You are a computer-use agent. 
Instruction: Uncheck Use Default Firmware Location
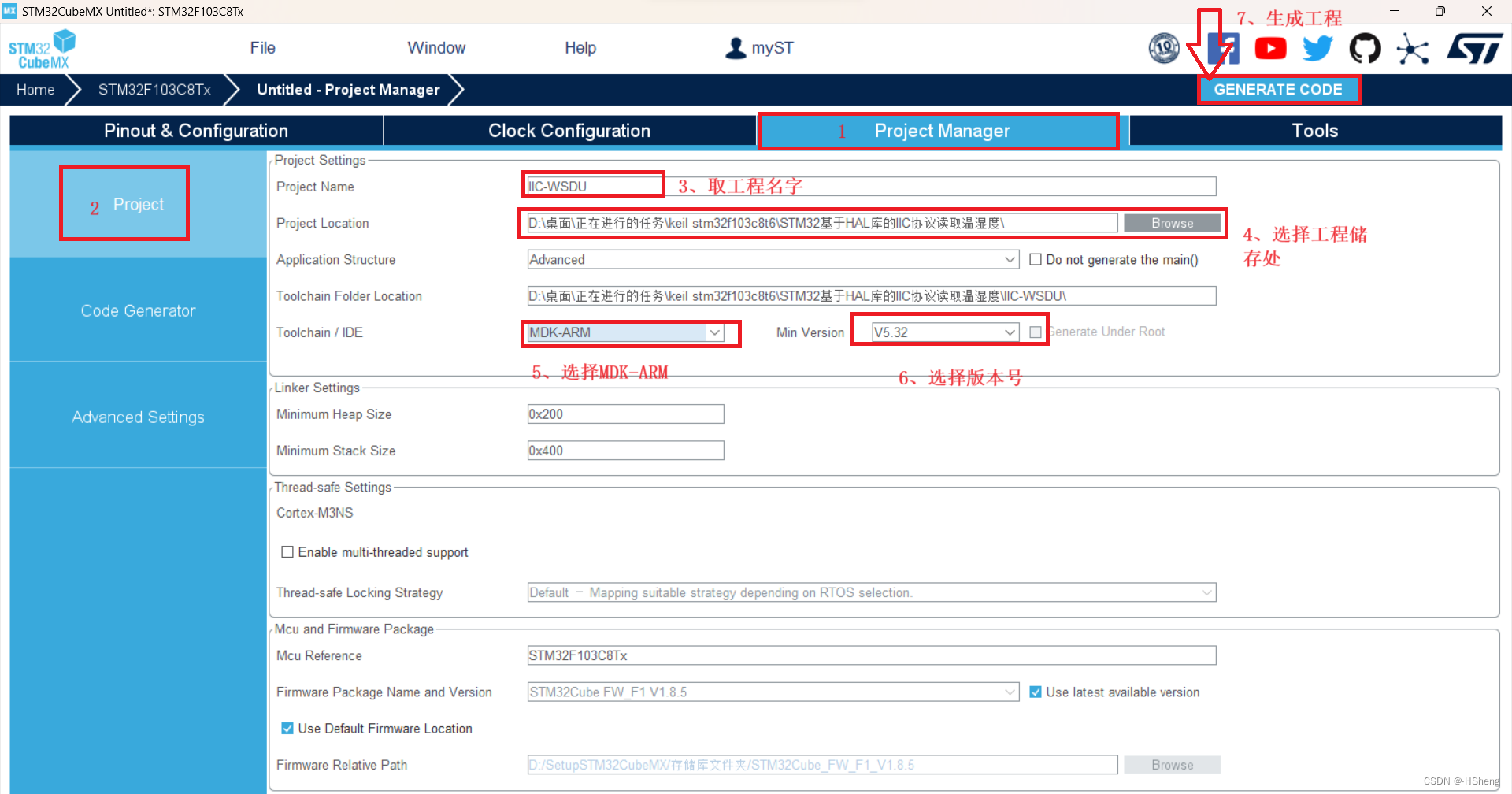pos(287,729)
